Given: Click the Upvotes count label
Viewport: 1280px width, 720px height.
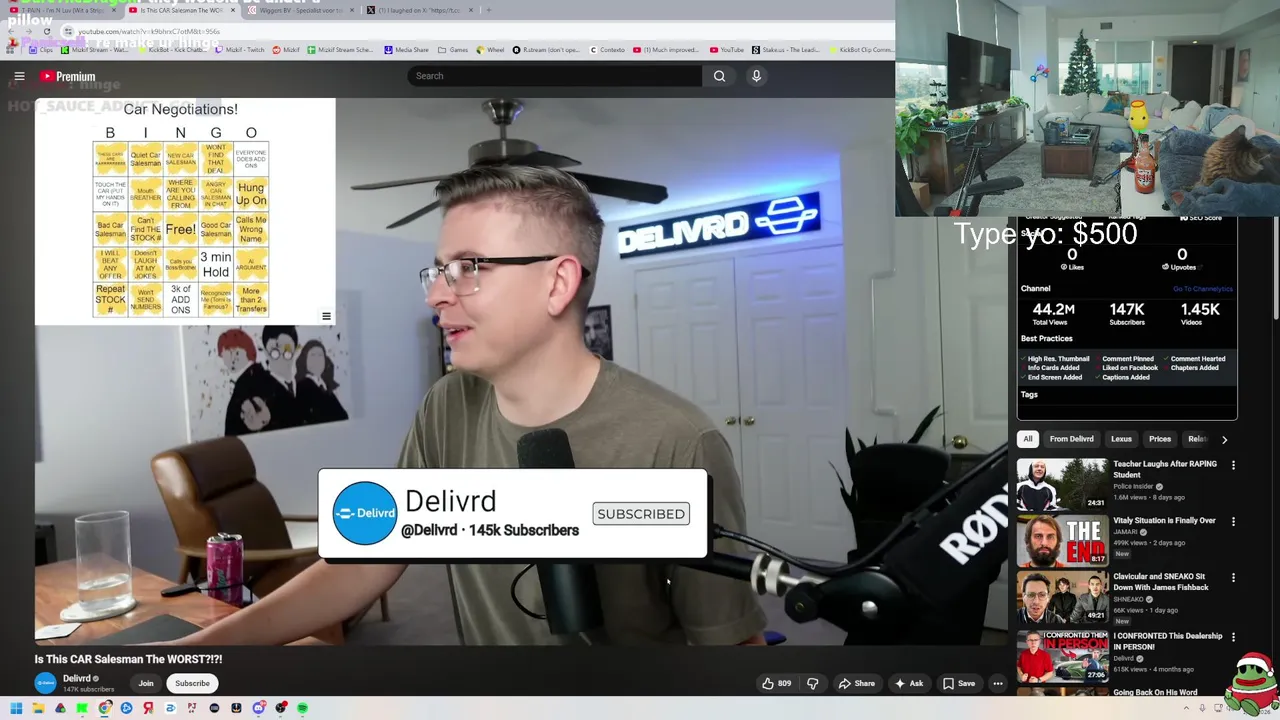Looking at the screenshot, I should click(1184, 267).
